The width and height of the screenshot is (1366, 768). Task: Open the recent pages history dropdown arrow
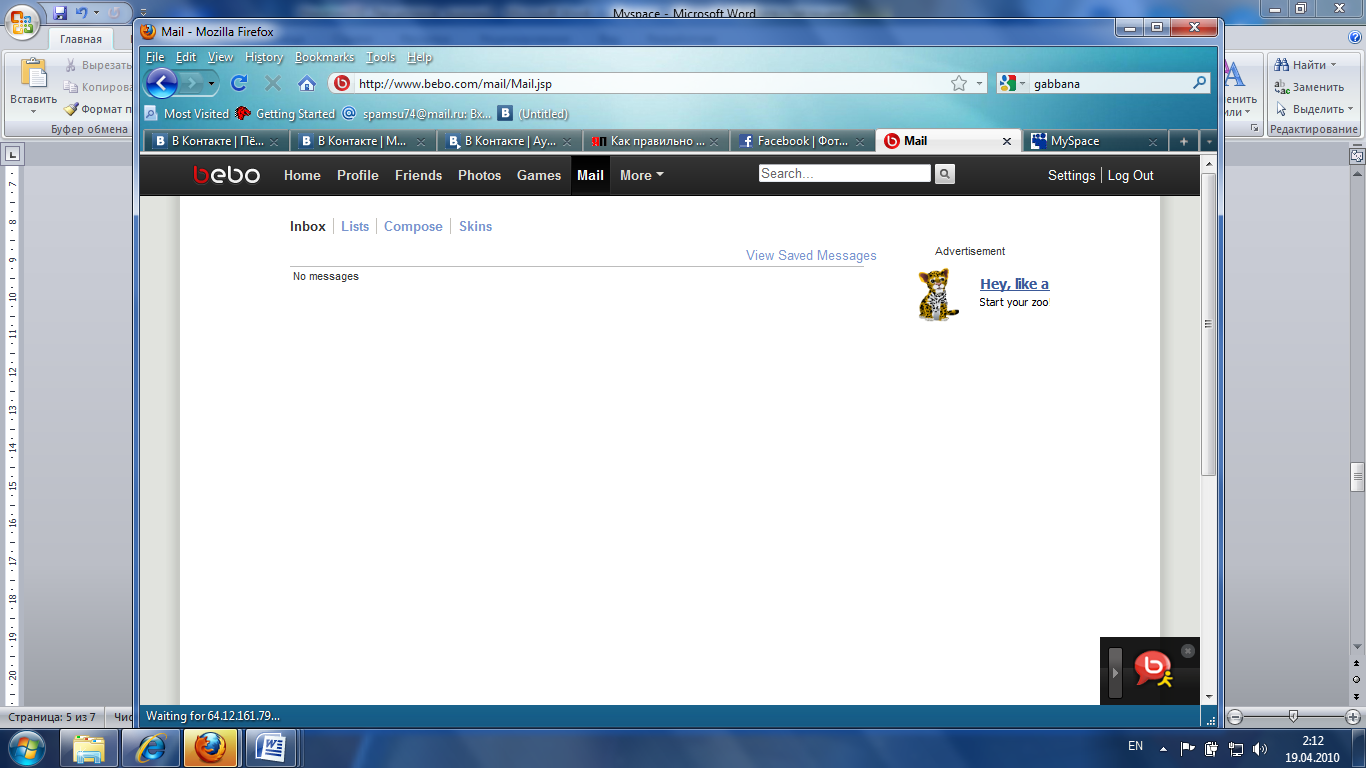(x=212, y=83)
